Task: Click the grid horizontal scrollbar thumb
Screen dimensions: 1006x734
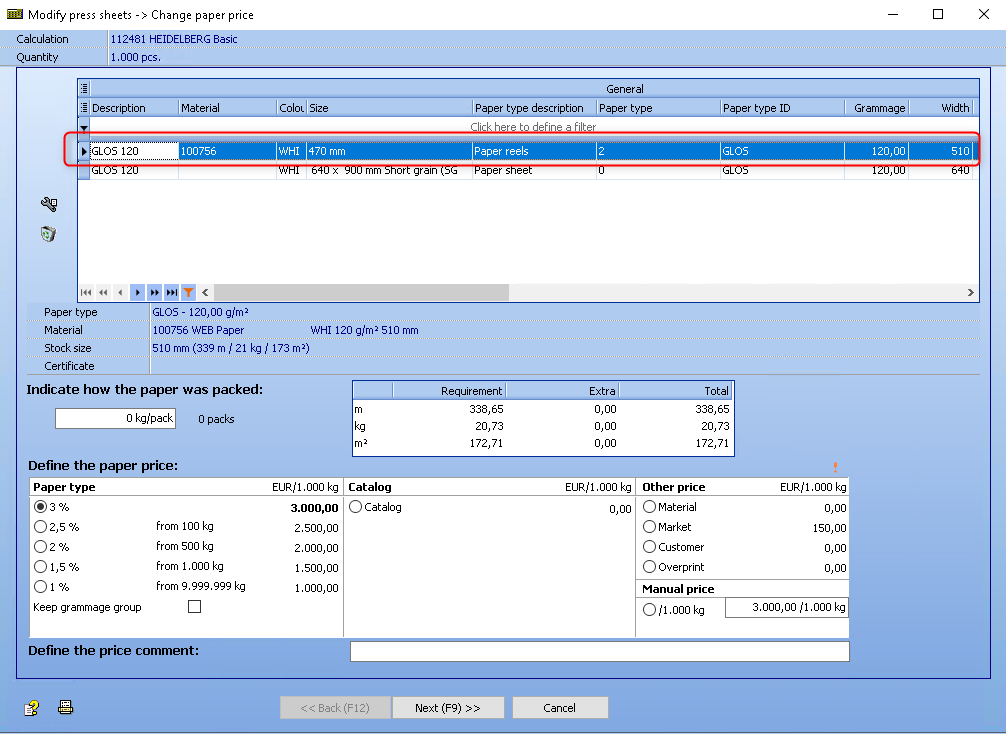Action: [x=361, y=293]
